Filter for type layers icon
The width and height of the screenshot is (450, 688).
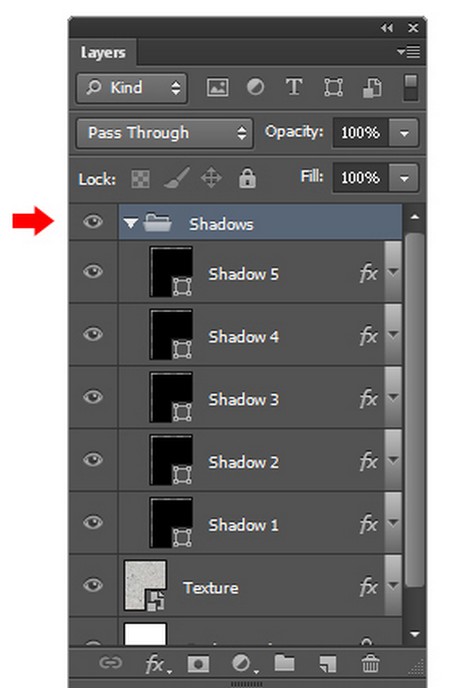[x=293, y=86]
